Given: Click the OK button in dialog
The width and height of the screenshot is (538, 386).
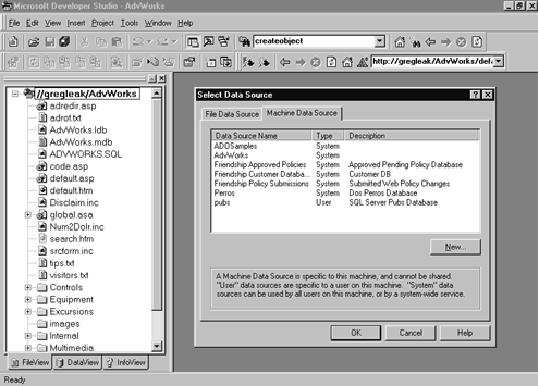Looking at the screenshot, I should [x=356, y=332].
